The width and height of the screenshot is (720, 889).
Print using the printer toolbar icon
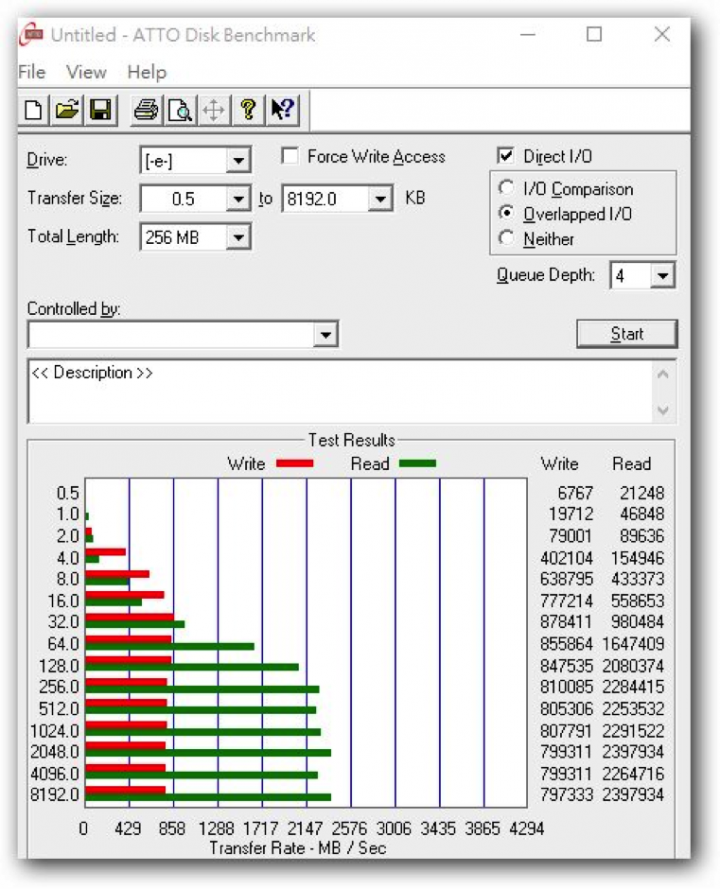pyautogui.click(x=146, y=109)
